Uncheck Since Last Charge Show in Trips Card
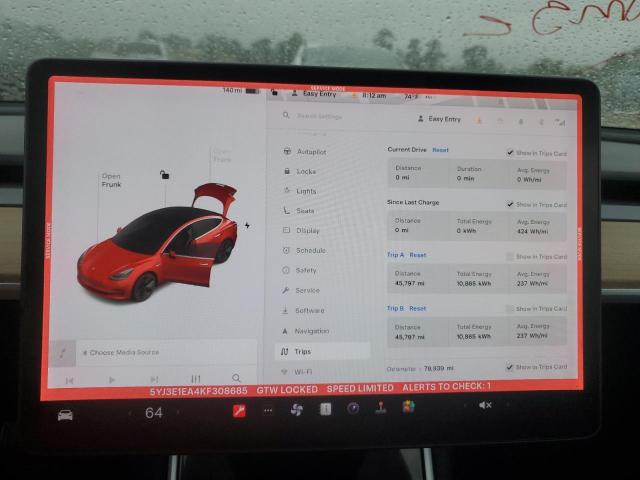This screenshot has height=480, width=640. click(510, 204)
